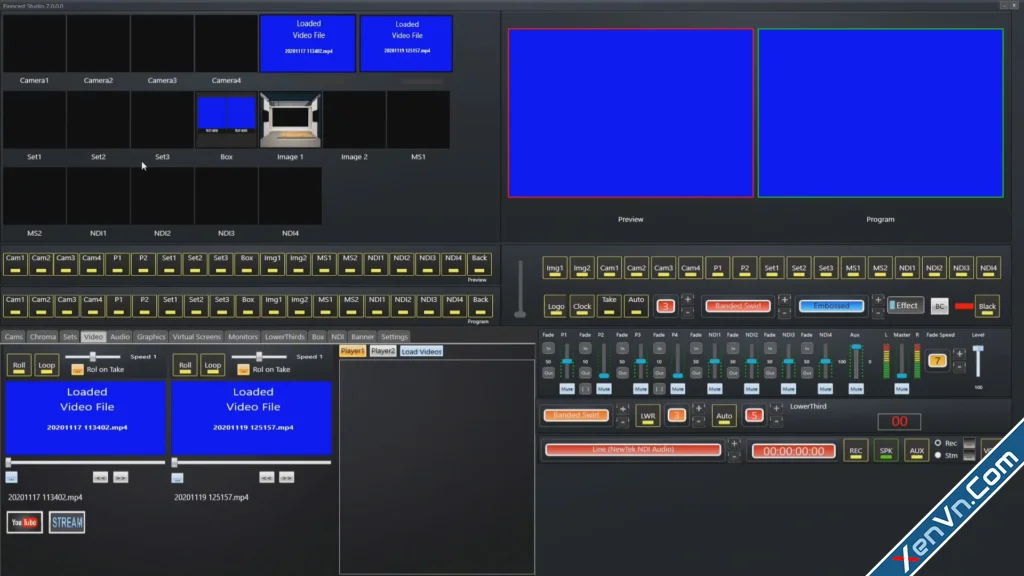Click the Load Videos button

pyautogui.click(x=421, y=352)
